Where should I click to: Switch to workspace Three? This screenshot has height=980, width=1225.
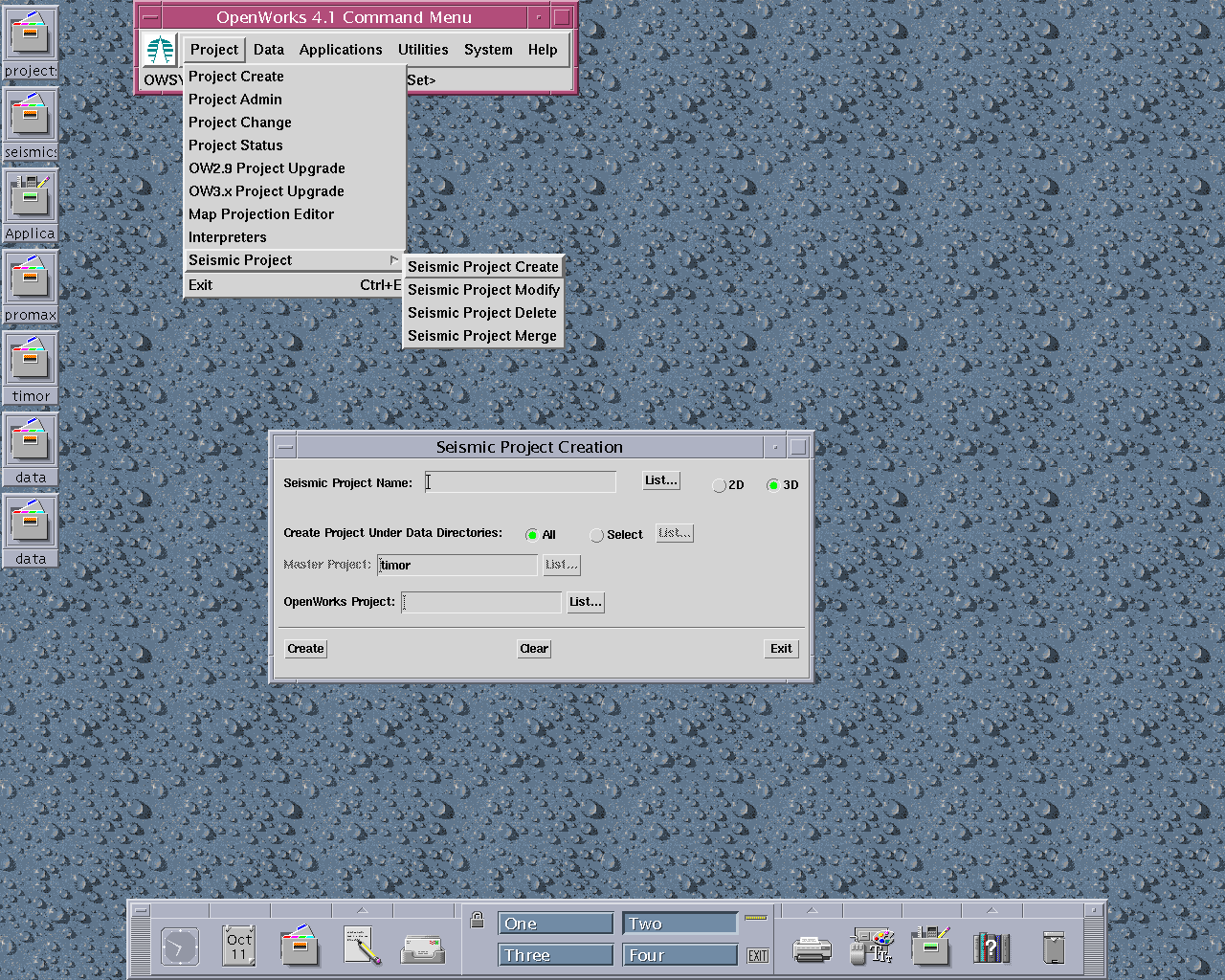(x=555, y=955)
